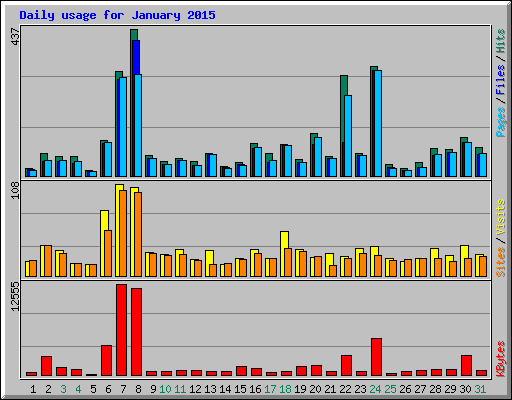The height and width of the screenshot is (400, 512).
Task: Click green day 4 on the x-axis
Action: tap(78, 389)
